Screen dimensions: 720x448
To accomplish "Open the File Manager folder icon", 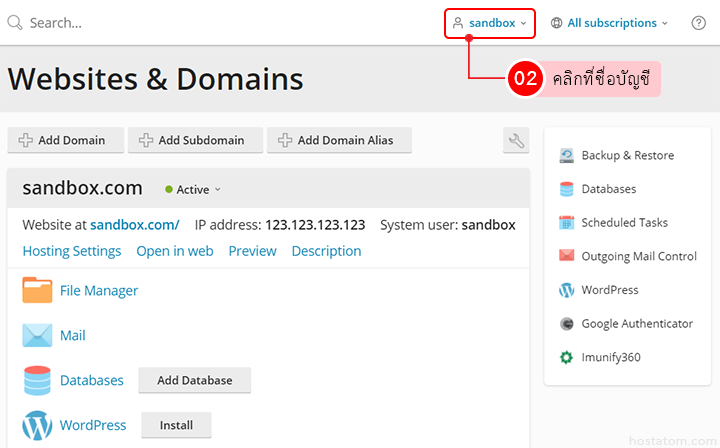I will pyautogui.click(x=37, y=290).
